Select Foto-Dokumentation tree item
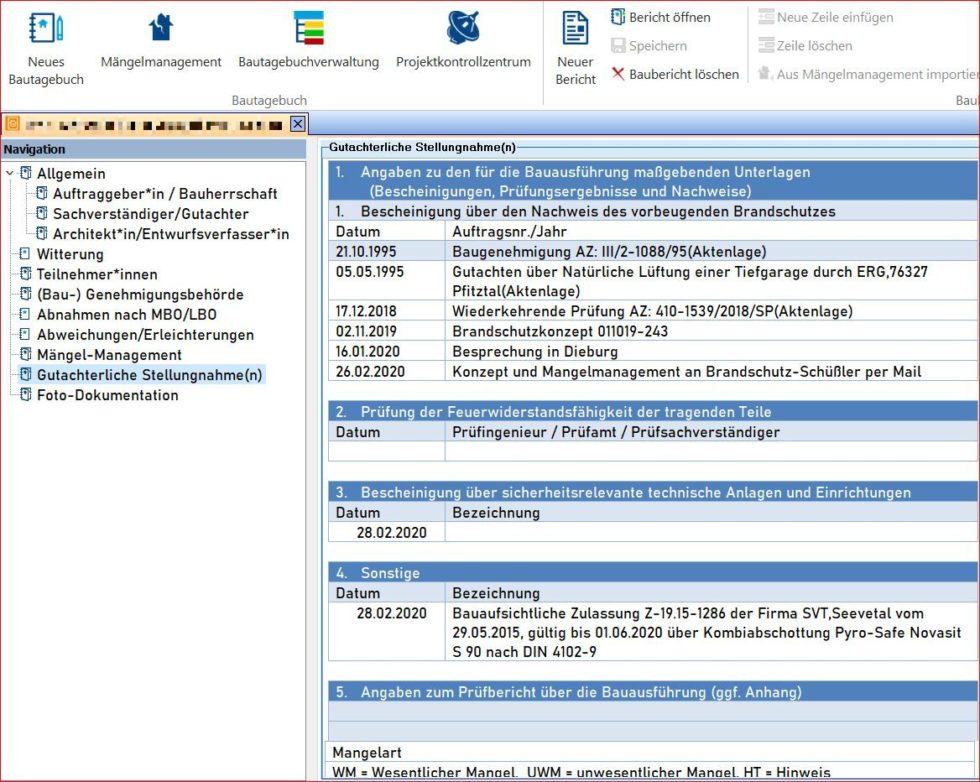The image size is (980, 782). (x=107, y=395)
